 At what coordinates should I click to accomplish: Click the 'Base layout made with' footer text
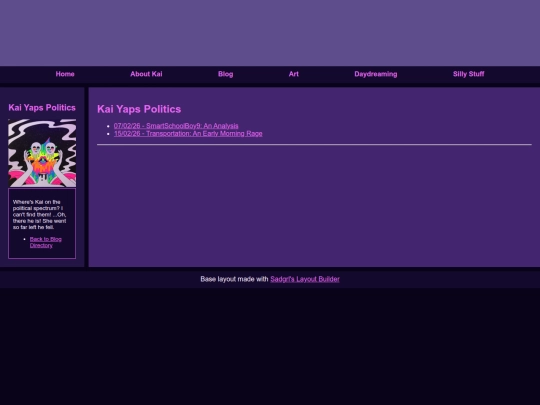[234, 279]
